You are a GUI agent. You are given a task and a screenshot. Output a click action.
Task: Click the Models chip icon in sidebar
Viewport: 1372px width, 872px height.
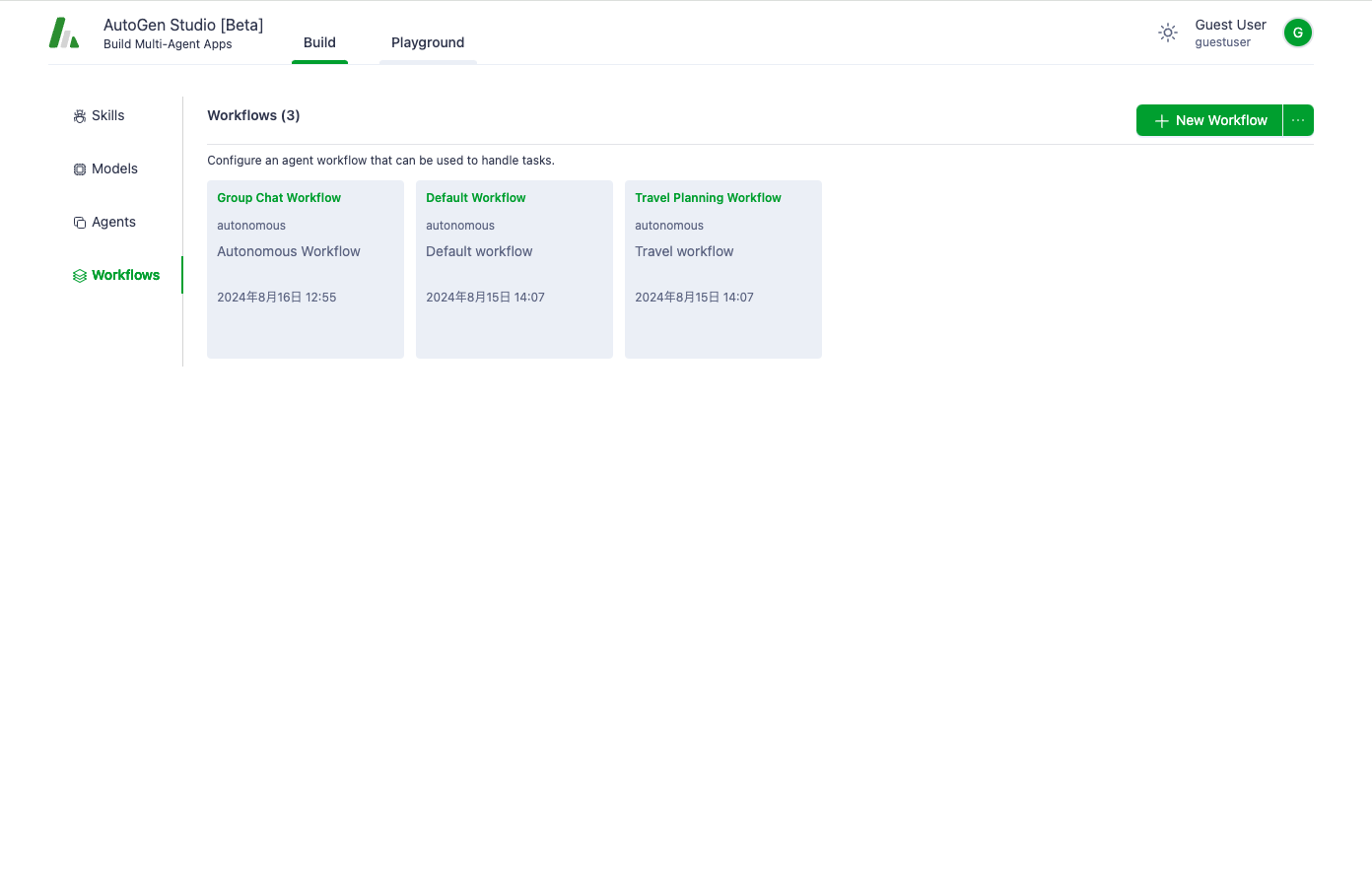point(80,169)
